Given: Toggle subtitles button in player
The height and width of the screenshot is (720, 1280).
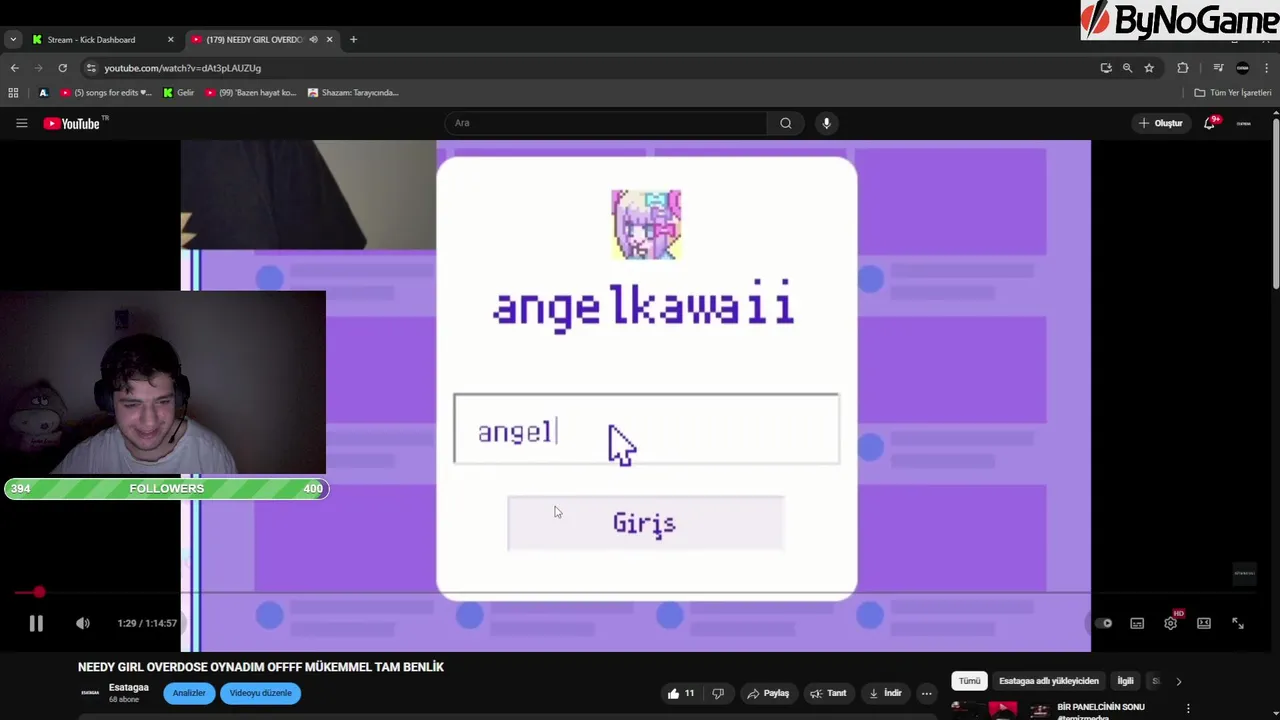Looking at the screenshot, I should [x=1137, y=623].
